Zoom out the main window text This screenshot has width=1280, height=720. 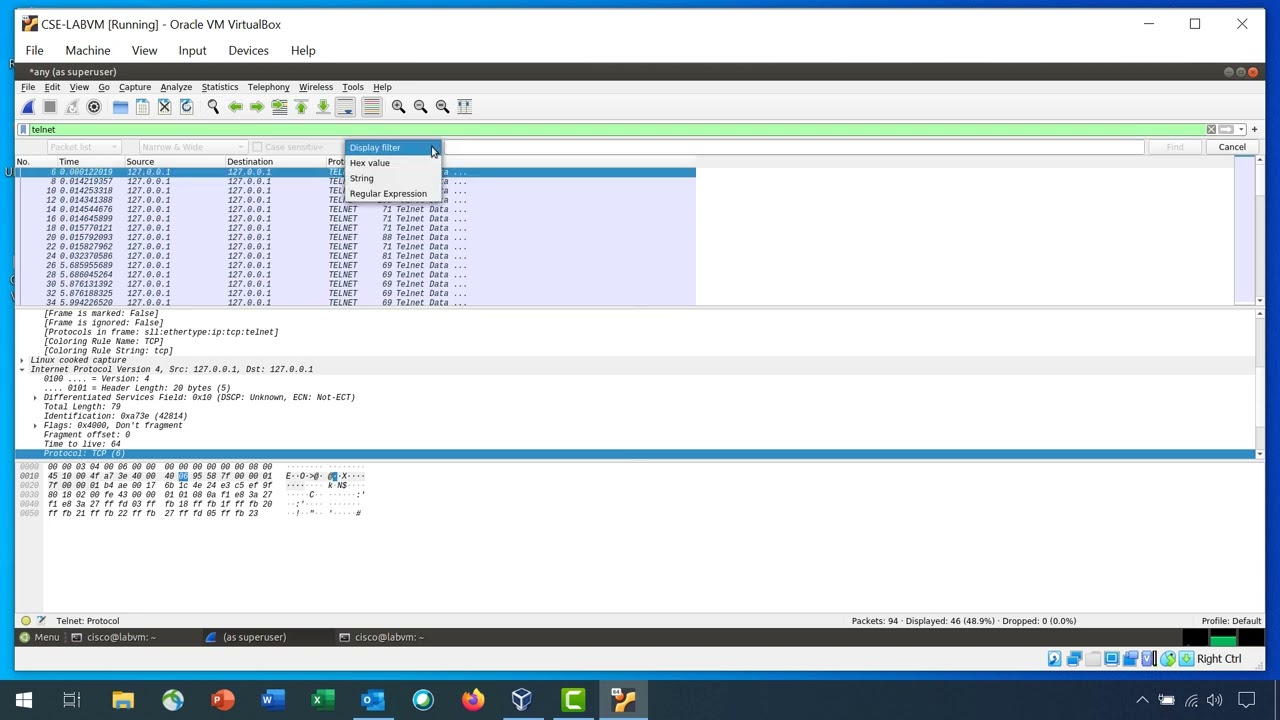[x=420, y=106]
